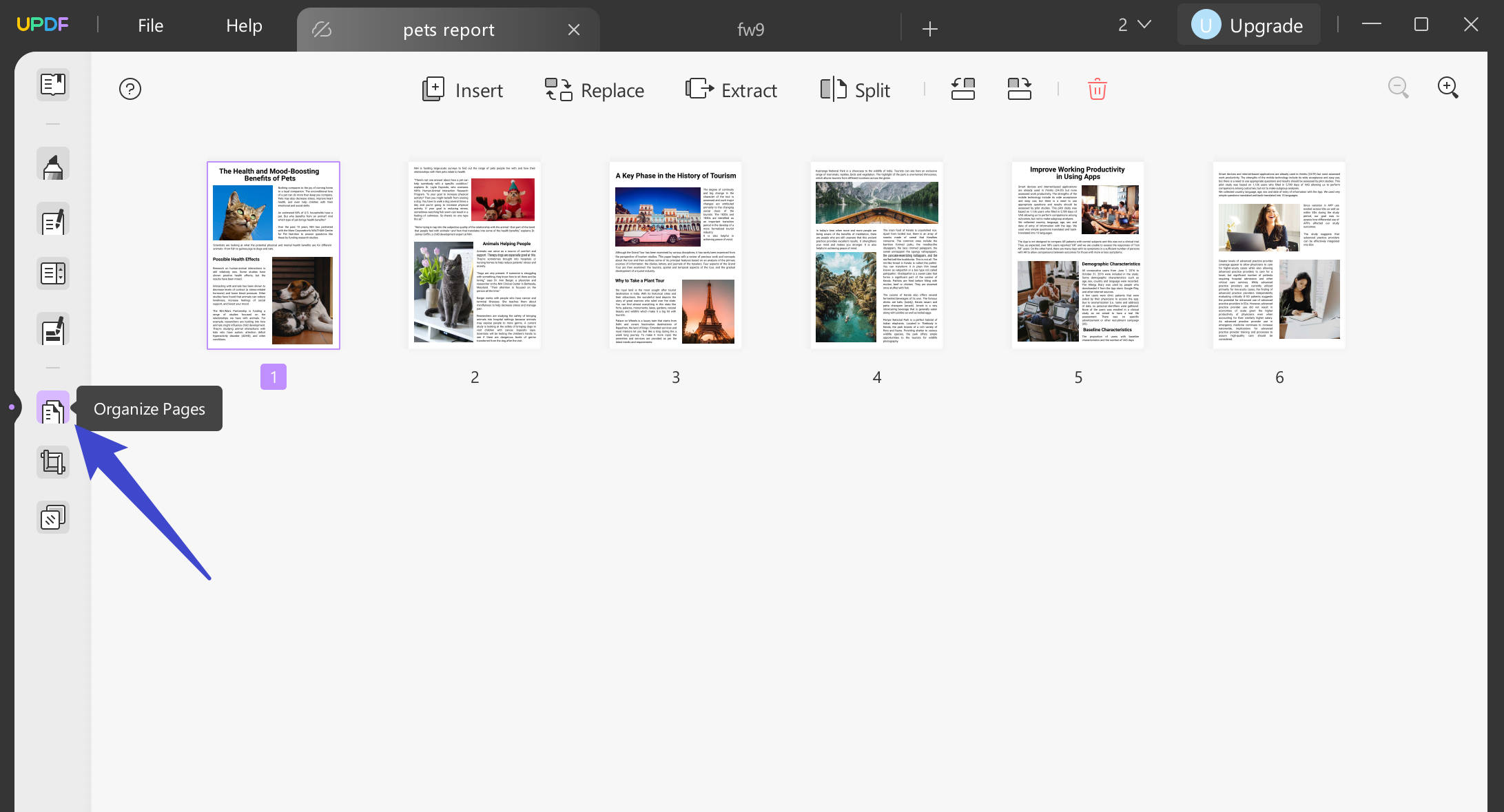Image resolution: width=1504 pixels, height=812 pixels.
Task: Open the Insert pages tool
Action: (x=462, y=90)
